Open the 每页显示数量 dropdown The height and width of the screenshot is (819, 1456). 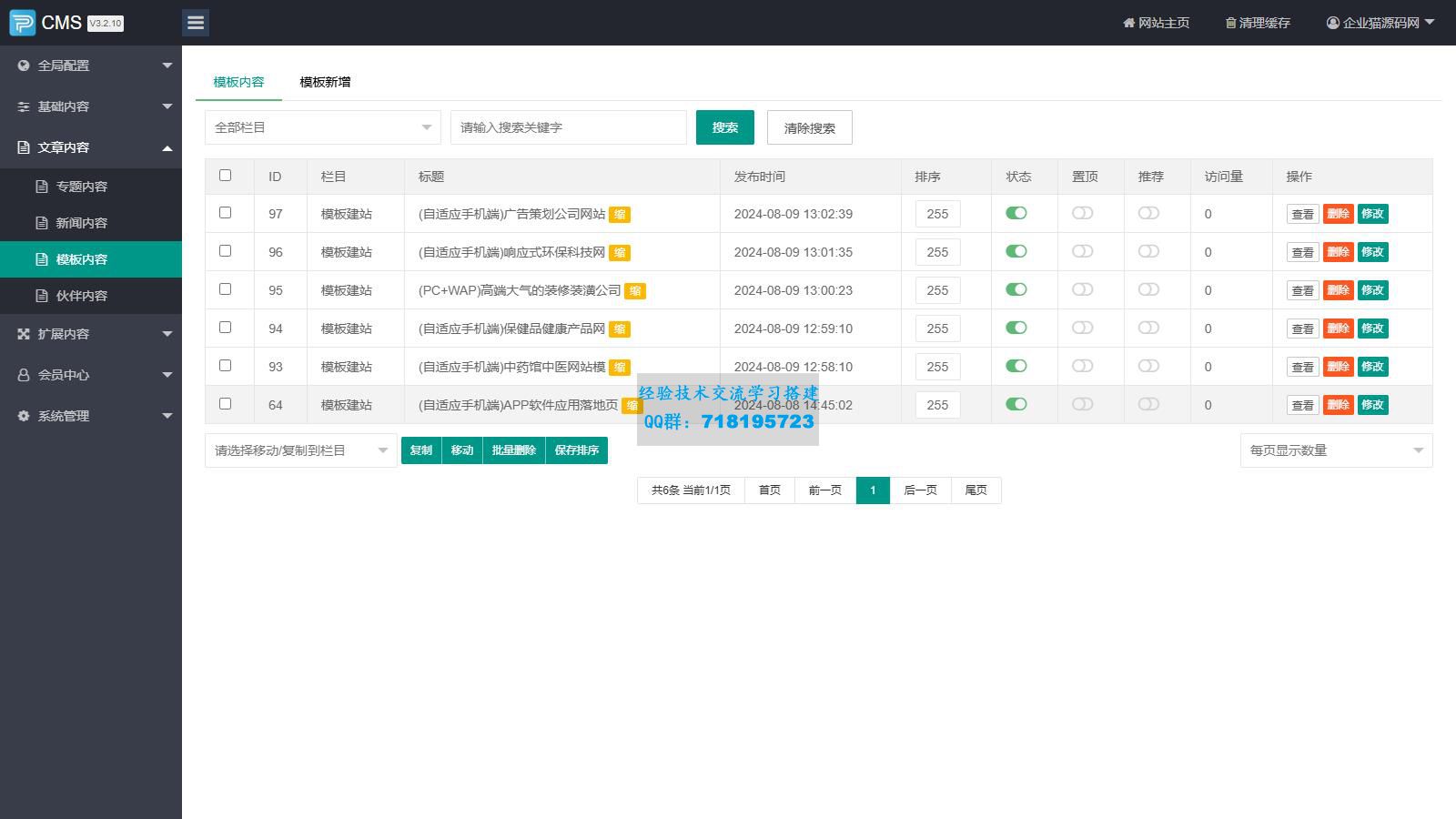coord(1336,450)
